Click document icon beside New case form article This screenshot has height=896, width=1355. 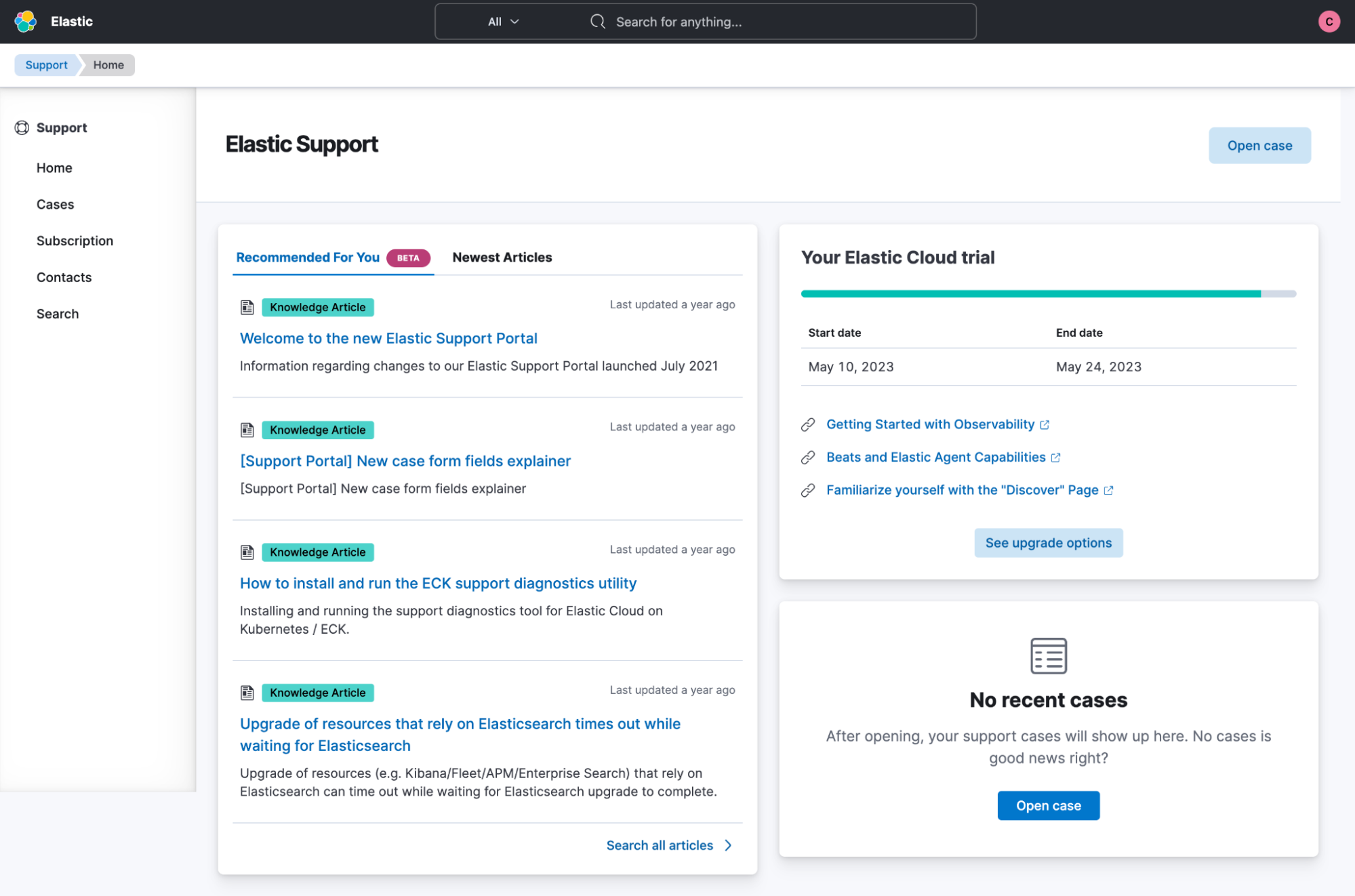(247, 430)
